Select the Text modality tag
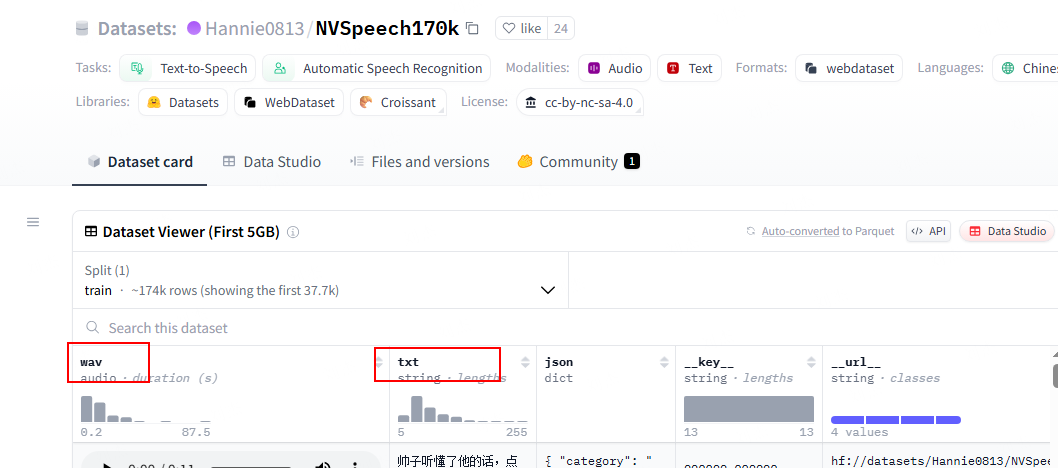 tap(690, 68)
